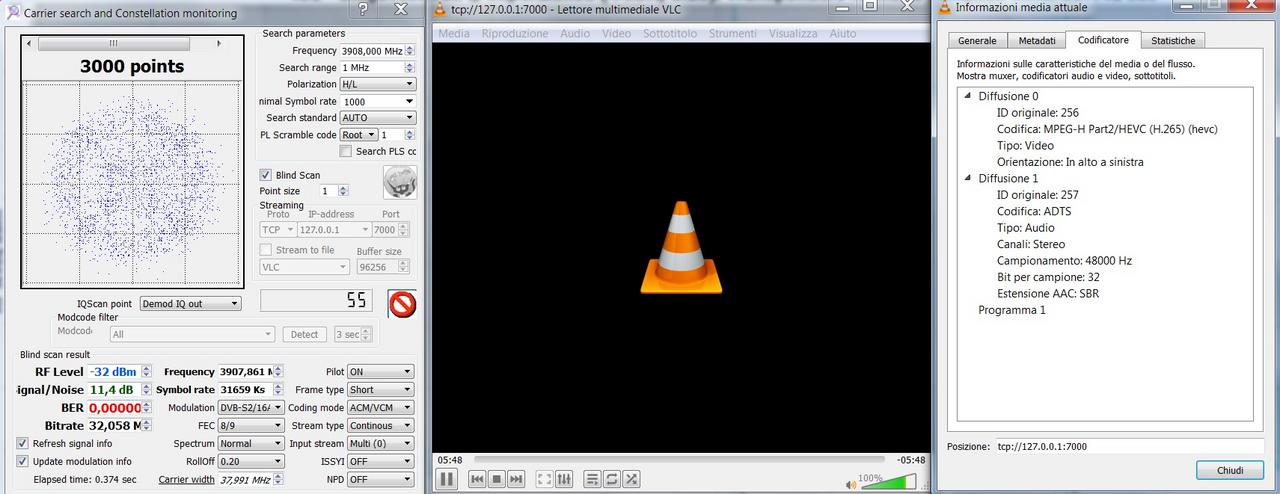Open the Search range dropdown
This screenshot has width=1280, height=494.
378,67
